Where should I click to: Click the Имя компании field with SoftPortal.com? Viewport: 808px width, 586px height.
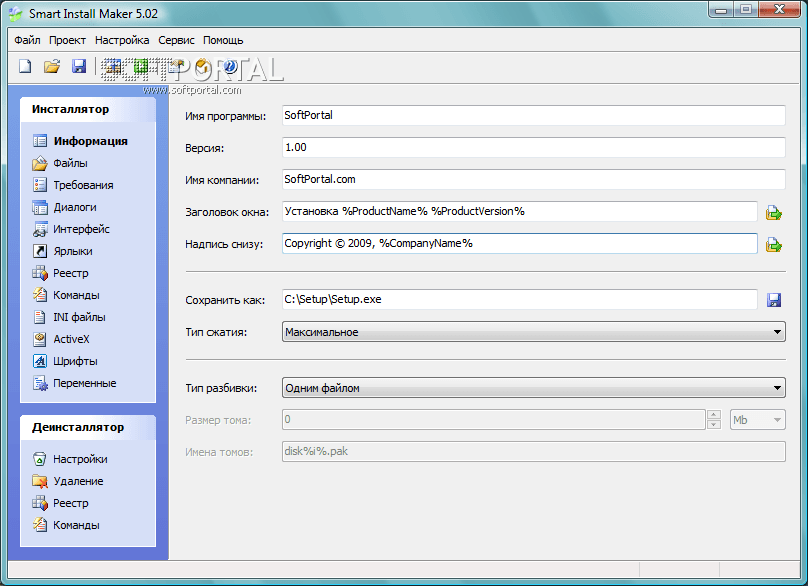(533, 179)
